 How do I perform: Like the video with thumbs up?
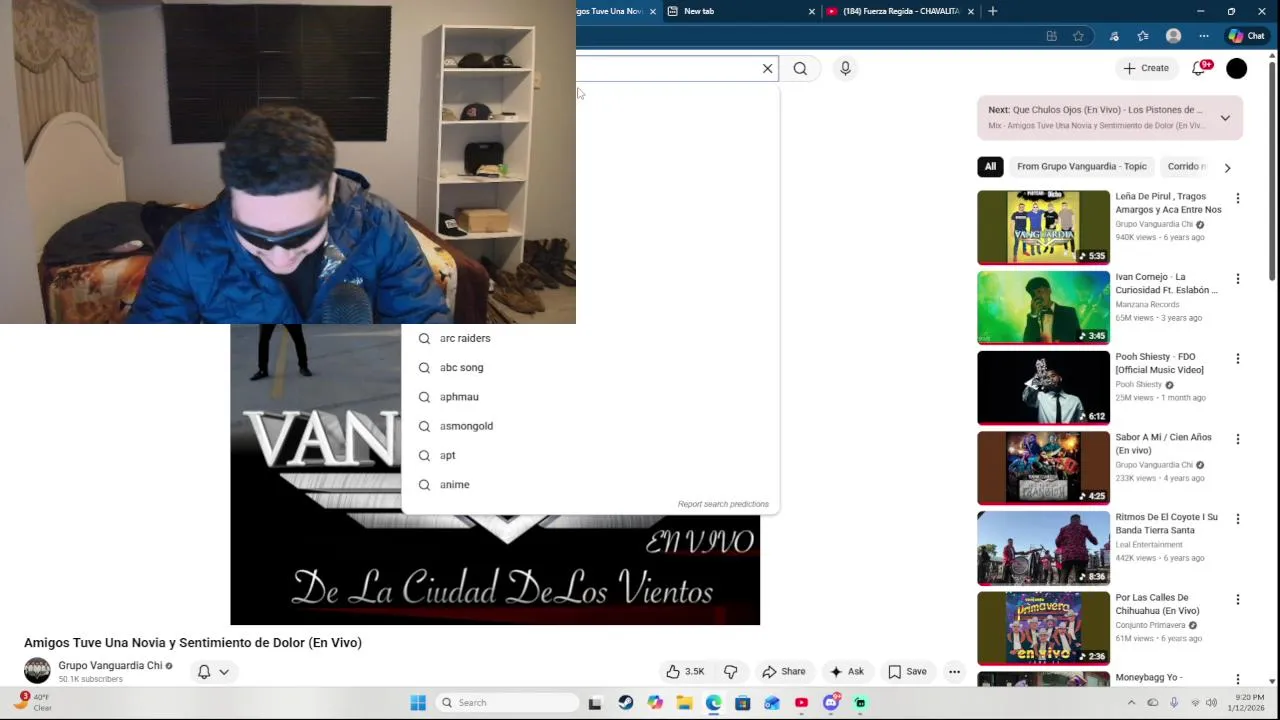pyautogui.click(x=686, y=672)
